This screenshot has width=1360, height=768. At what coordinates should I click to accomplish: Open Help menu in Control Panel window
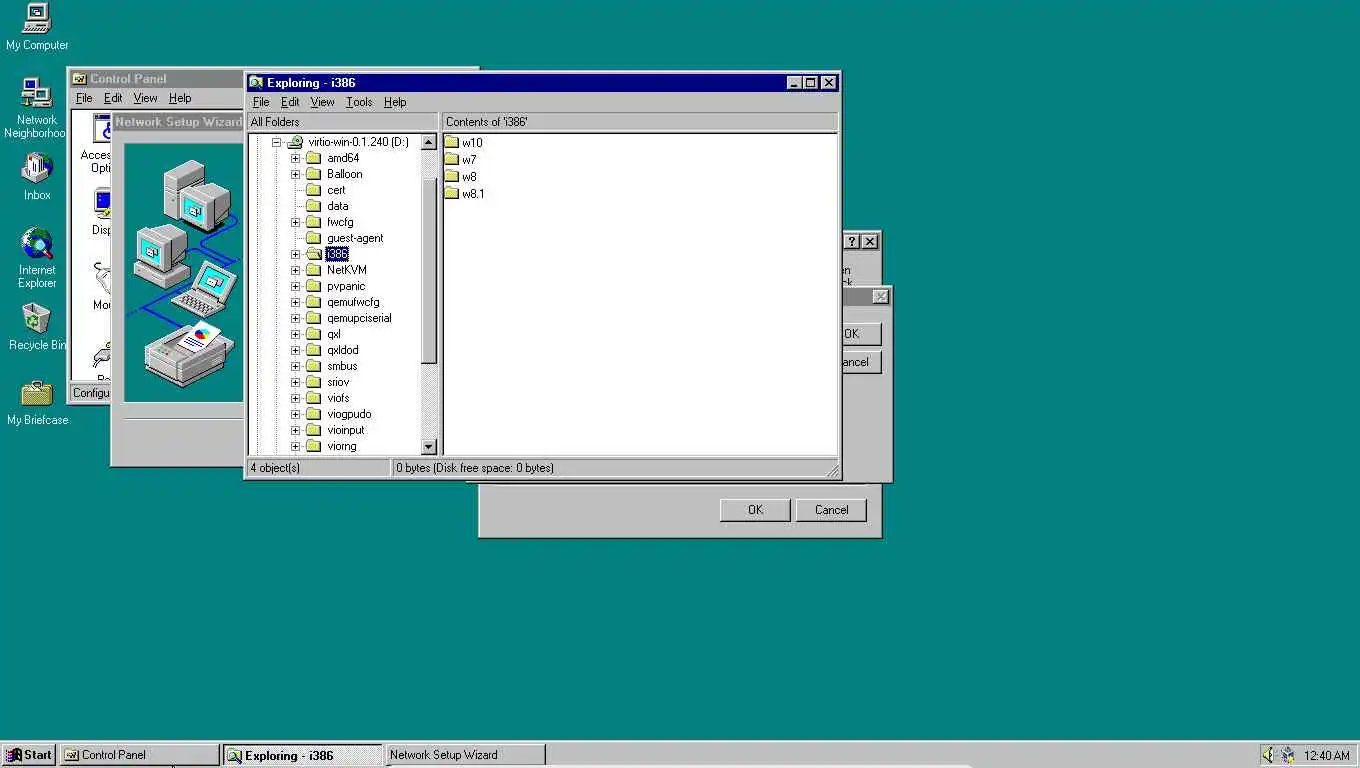[x=180, y=98]
